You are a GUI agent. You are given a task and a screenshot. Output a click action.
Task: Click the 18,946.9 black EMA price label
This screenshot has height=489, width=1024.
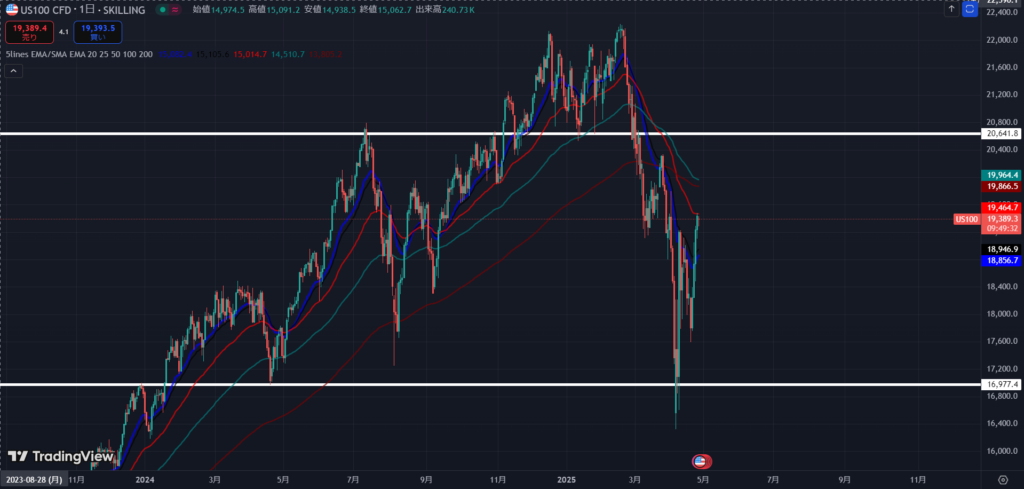tap(1000, 249)
